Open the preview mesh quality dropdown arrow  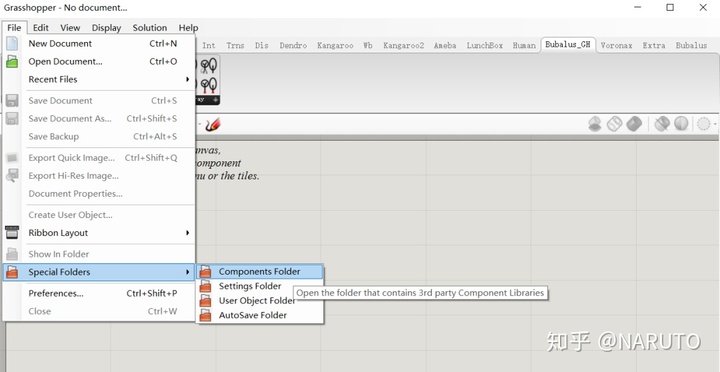coord(715,124)
